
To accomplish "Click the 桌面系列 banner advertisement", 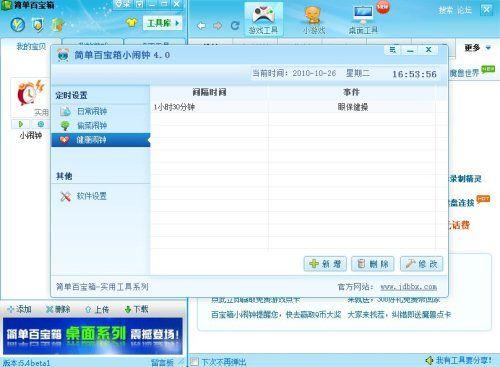I will tap(93, 336).
